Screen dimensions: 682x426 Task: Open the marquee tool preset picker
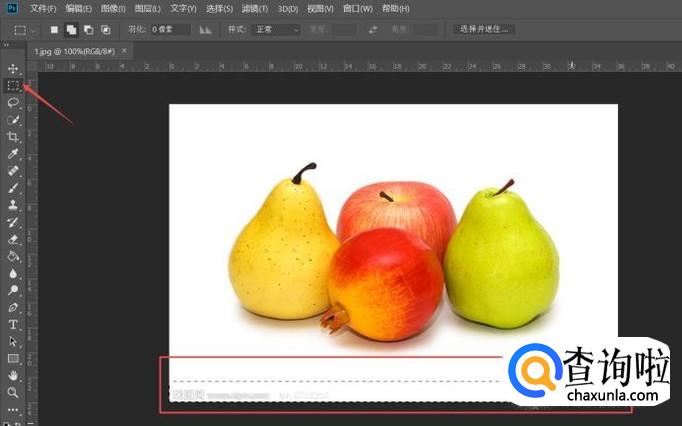24,30
